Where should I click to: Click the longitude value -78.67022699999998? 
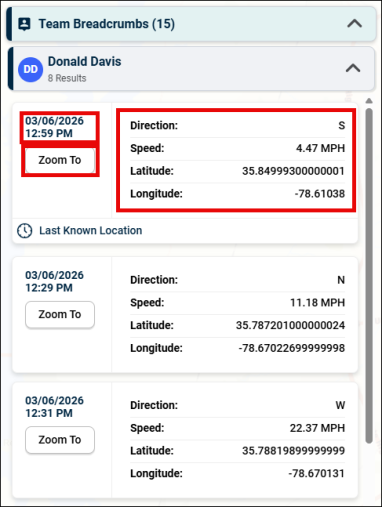[x=292, y=348]
